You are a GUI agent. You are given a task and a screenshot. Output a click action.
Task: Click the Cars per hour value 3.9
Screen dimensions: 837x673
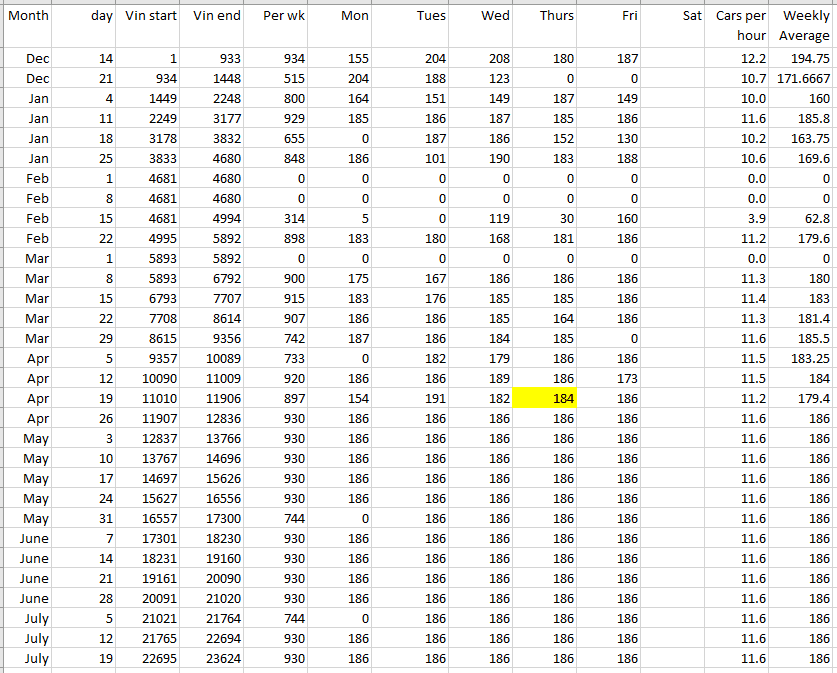tap(740, 218)
